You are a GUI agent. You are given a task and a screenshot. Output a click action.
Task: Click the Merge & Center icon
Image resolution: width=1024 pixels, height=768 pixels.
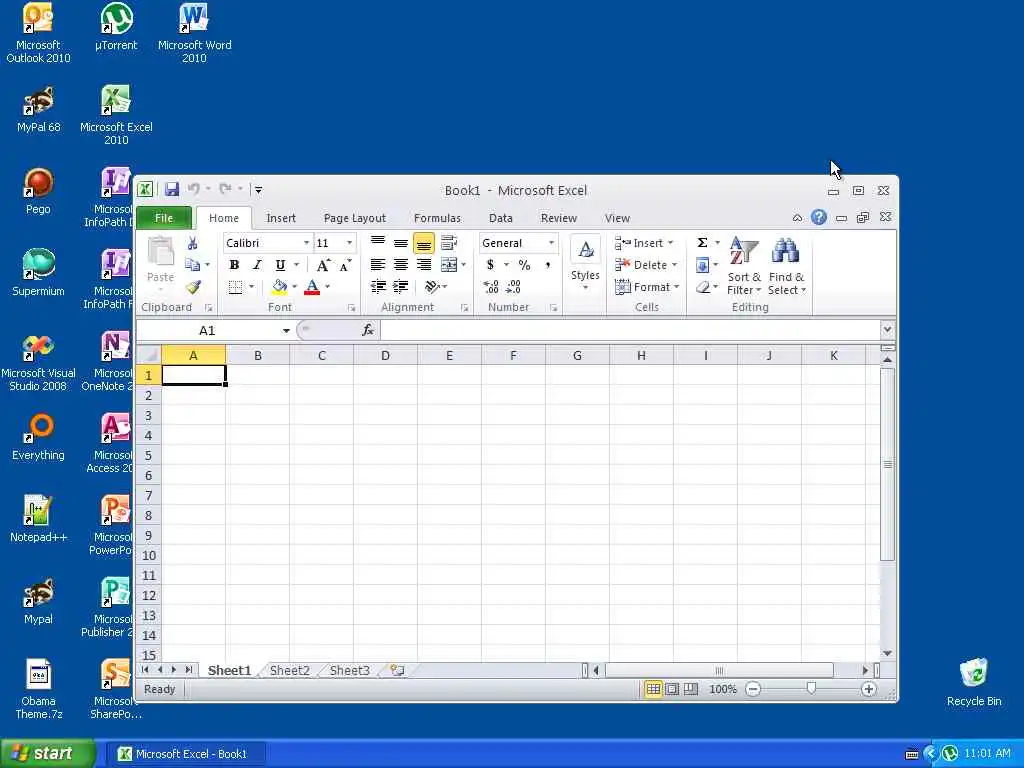click(449, 264)
